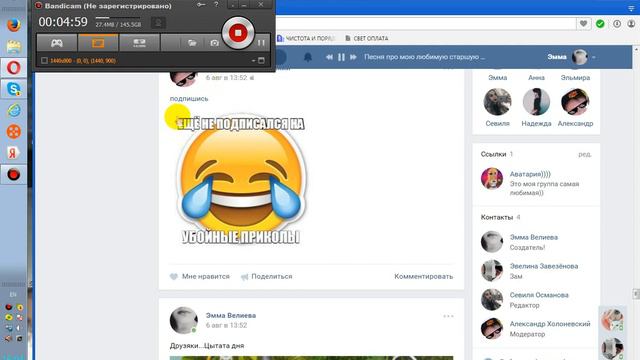640x360 pixels.
Task: Select Bandicam HDMI device recording mode
Action: click(139, 43)
